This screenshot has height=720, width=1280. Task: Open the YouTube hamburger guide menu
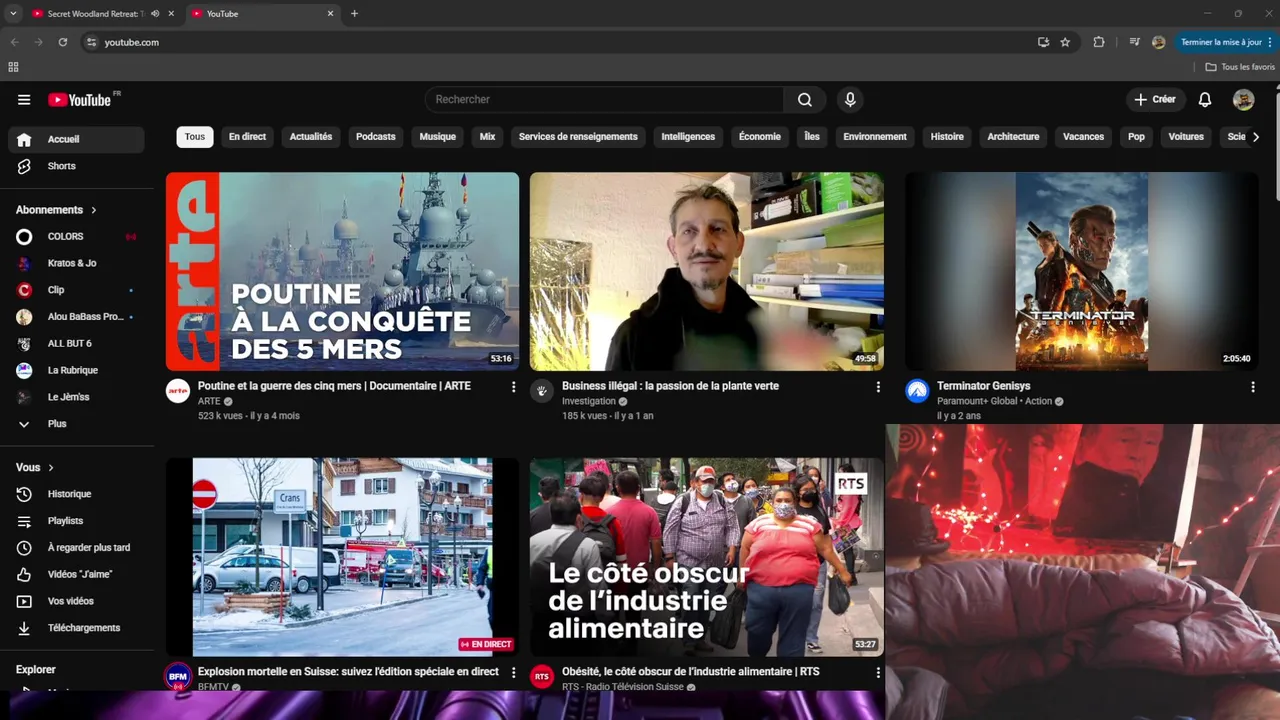coord(24,100)
